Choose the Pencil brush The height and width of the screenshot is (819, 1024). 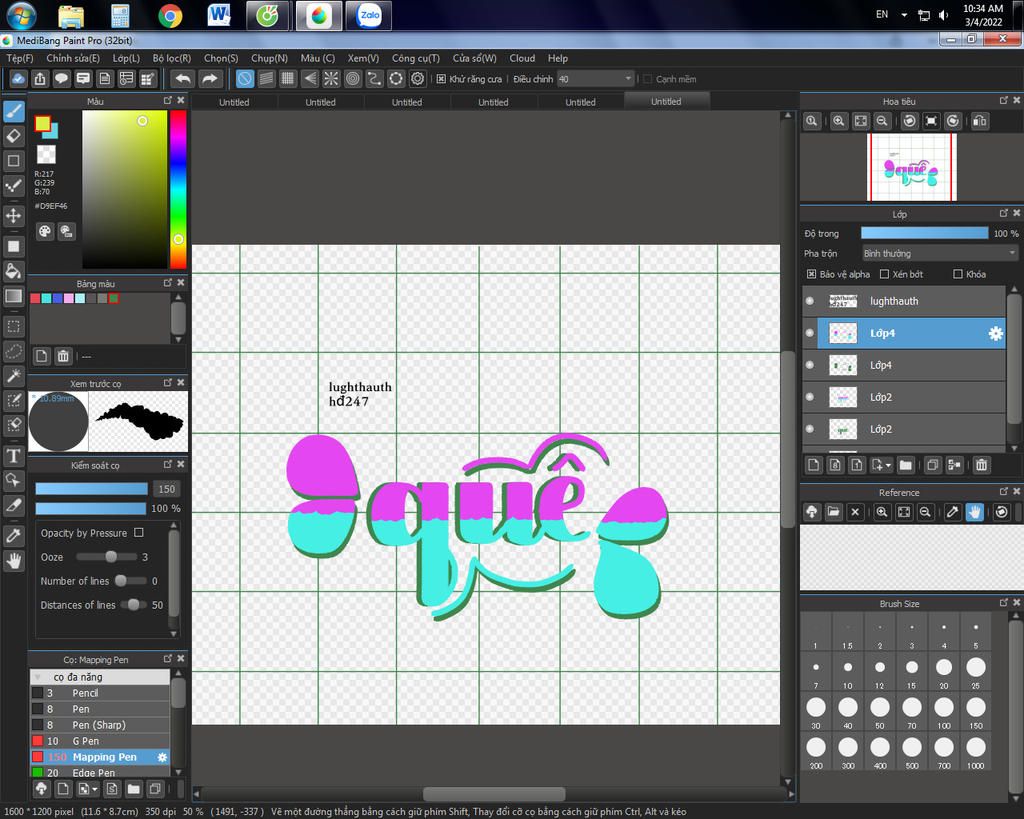[100, 693]
